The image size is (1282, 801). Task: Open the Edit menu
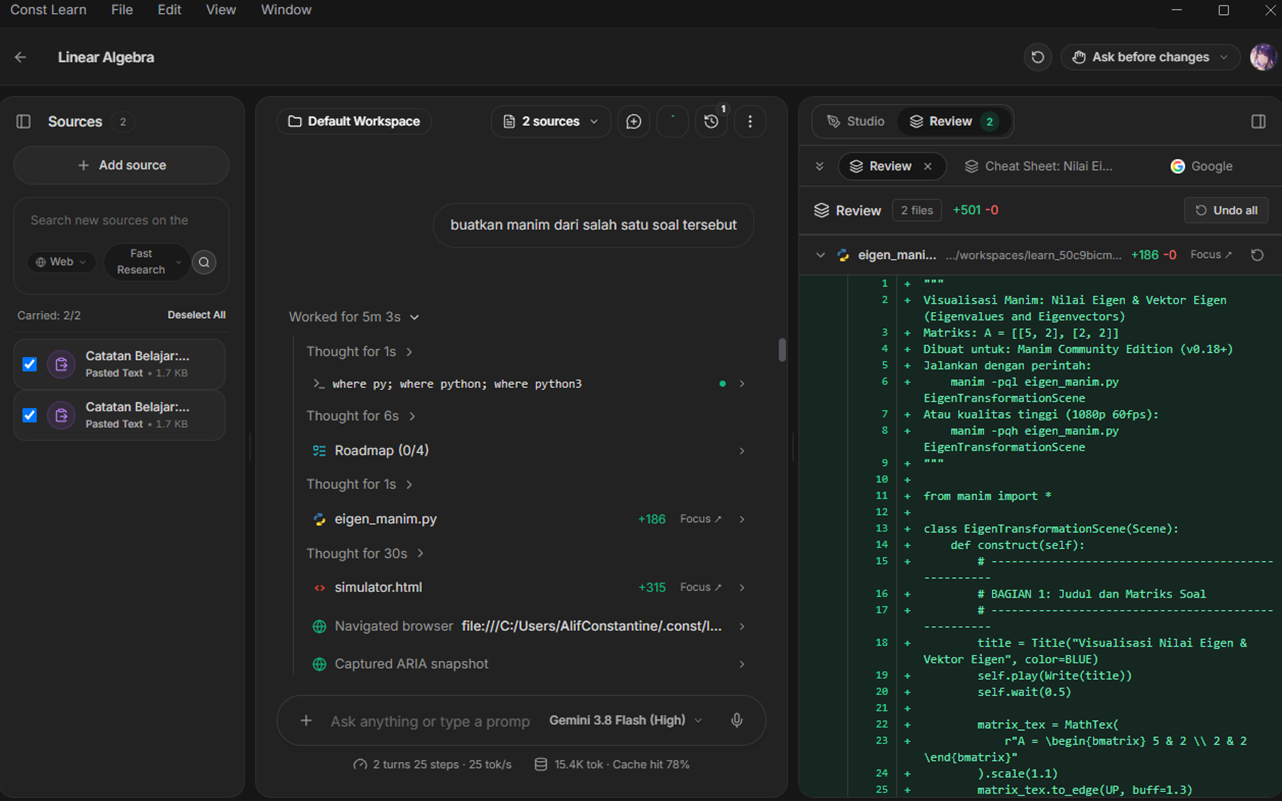pyautogui.click(x=170, y=10)
